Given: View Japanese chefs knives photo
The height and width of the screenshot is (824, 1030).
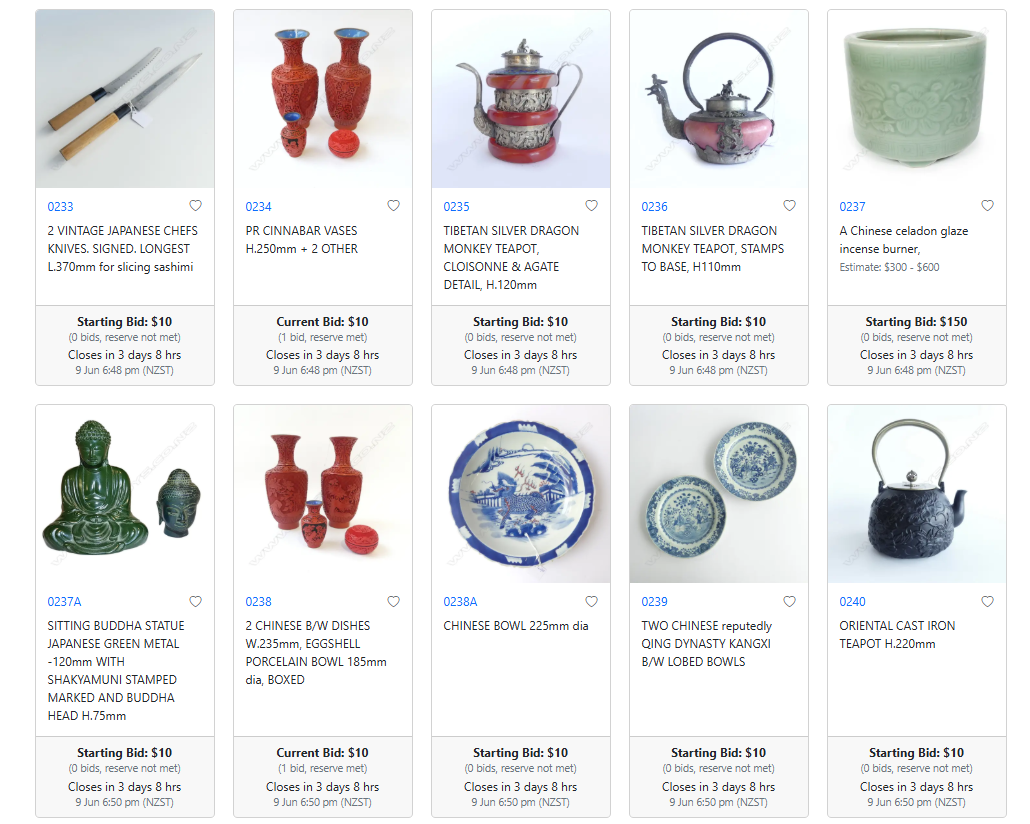Looking at the screenshot, I should [125, 99].
